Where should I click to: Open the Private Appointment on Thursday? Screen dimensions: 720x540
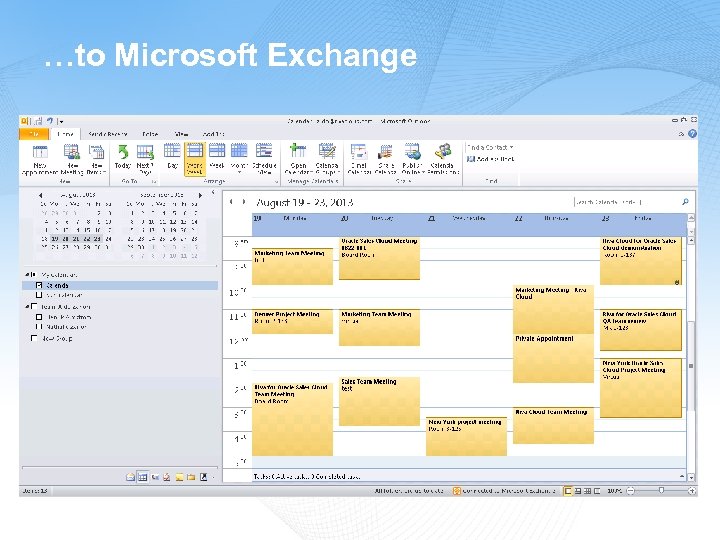pos(553,358)
